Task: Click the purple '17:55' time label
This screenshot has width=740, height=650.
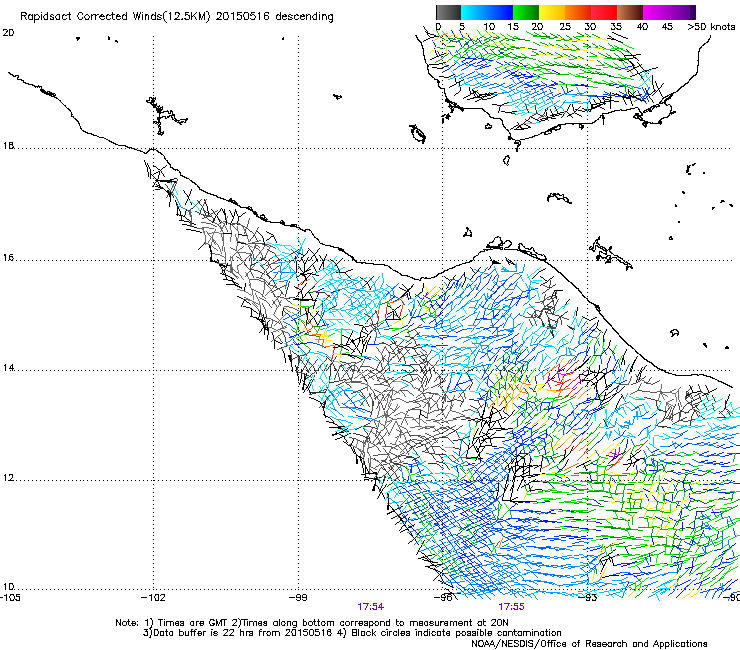Action: tap(511, 607)
